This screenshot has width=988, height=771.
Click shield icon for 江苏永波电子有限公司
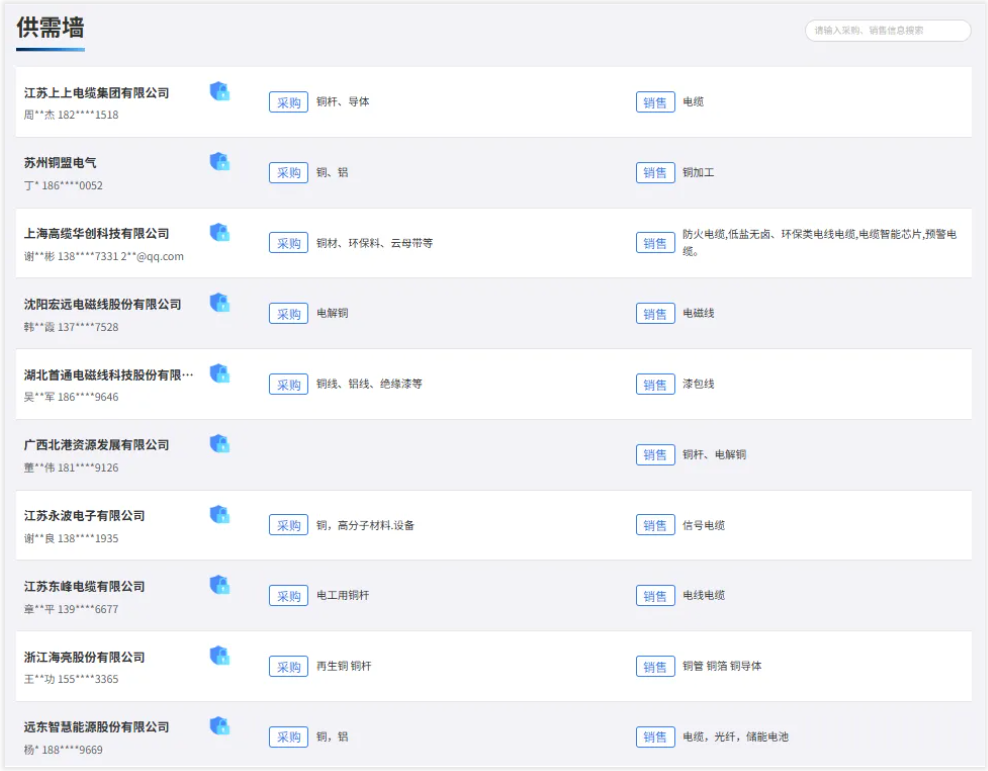point(219,515)
